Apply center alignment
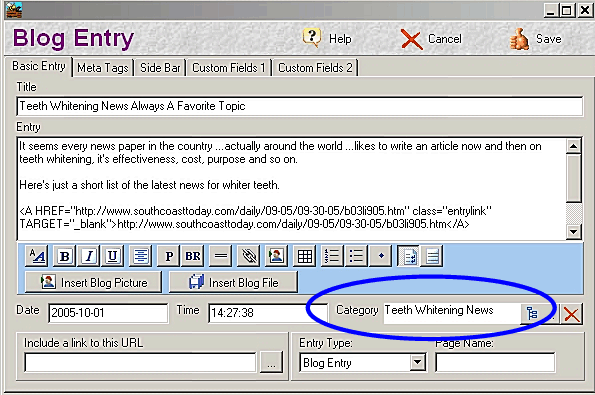 (x=140, y=256)
